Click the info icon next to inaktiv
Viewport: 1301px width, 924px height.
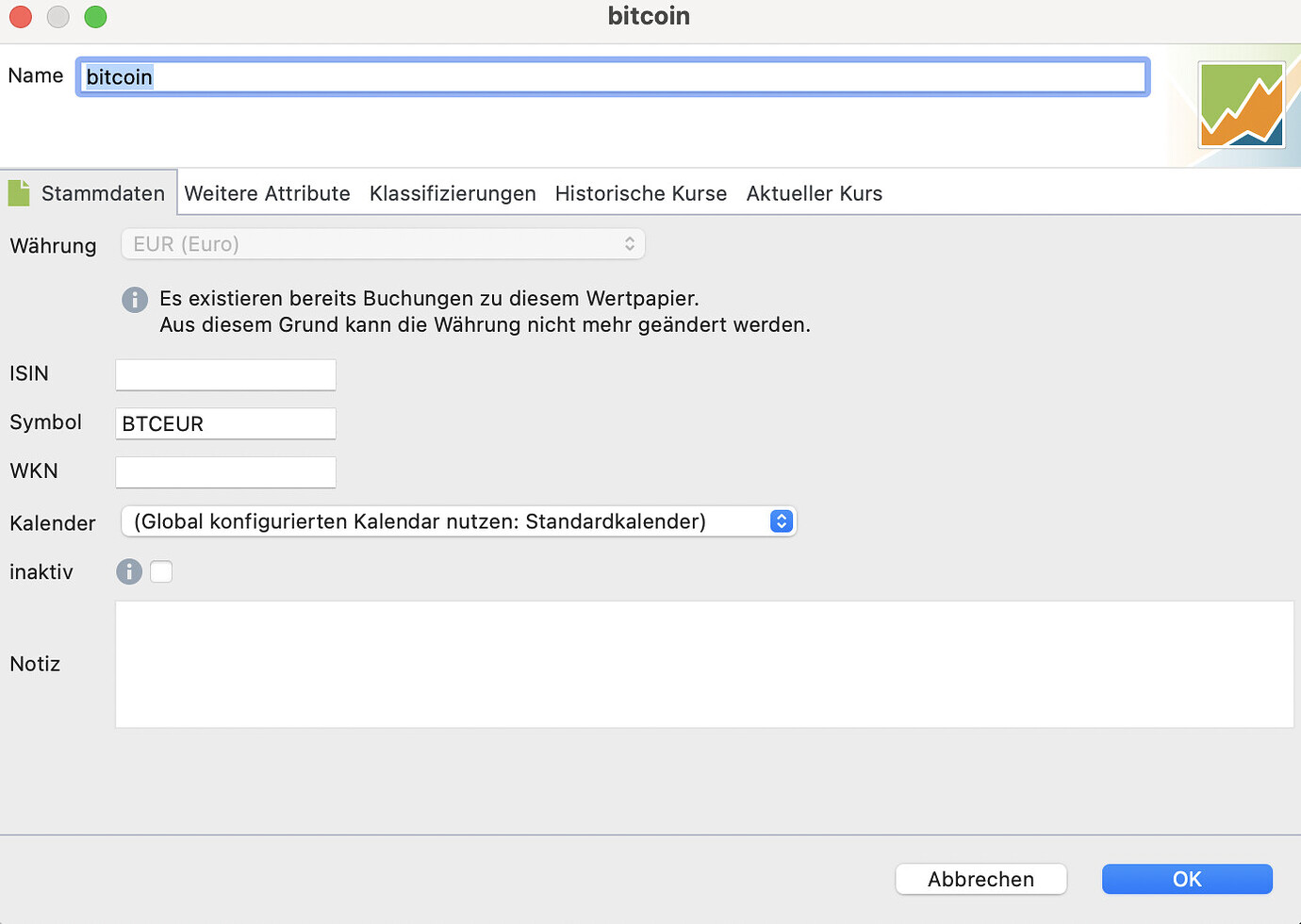pos(129,571)
